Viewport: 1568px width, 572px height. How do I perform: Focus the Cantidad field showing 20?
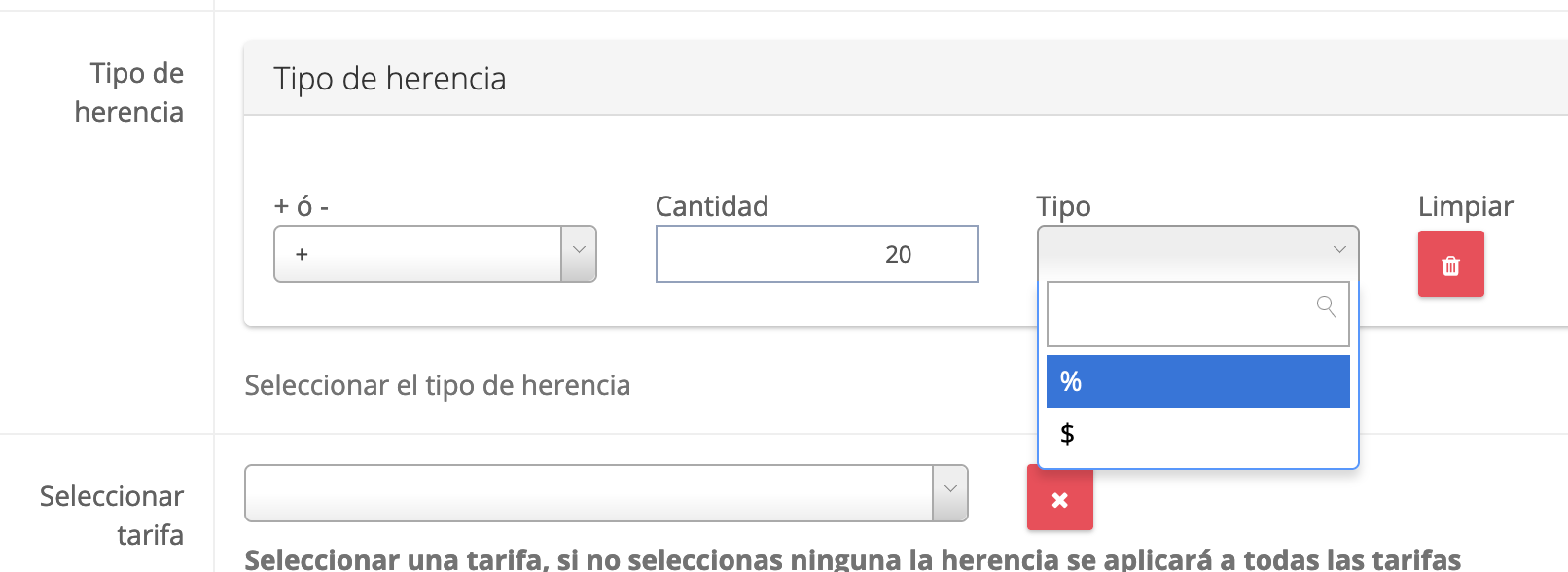click(x=816, y=254)
